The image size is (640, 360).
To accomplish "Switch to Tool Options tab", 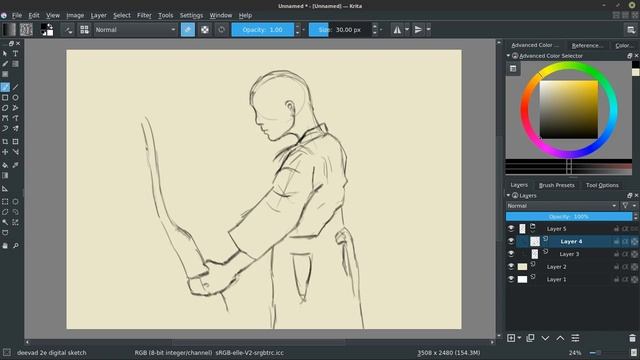I will [x=602, y=185].
